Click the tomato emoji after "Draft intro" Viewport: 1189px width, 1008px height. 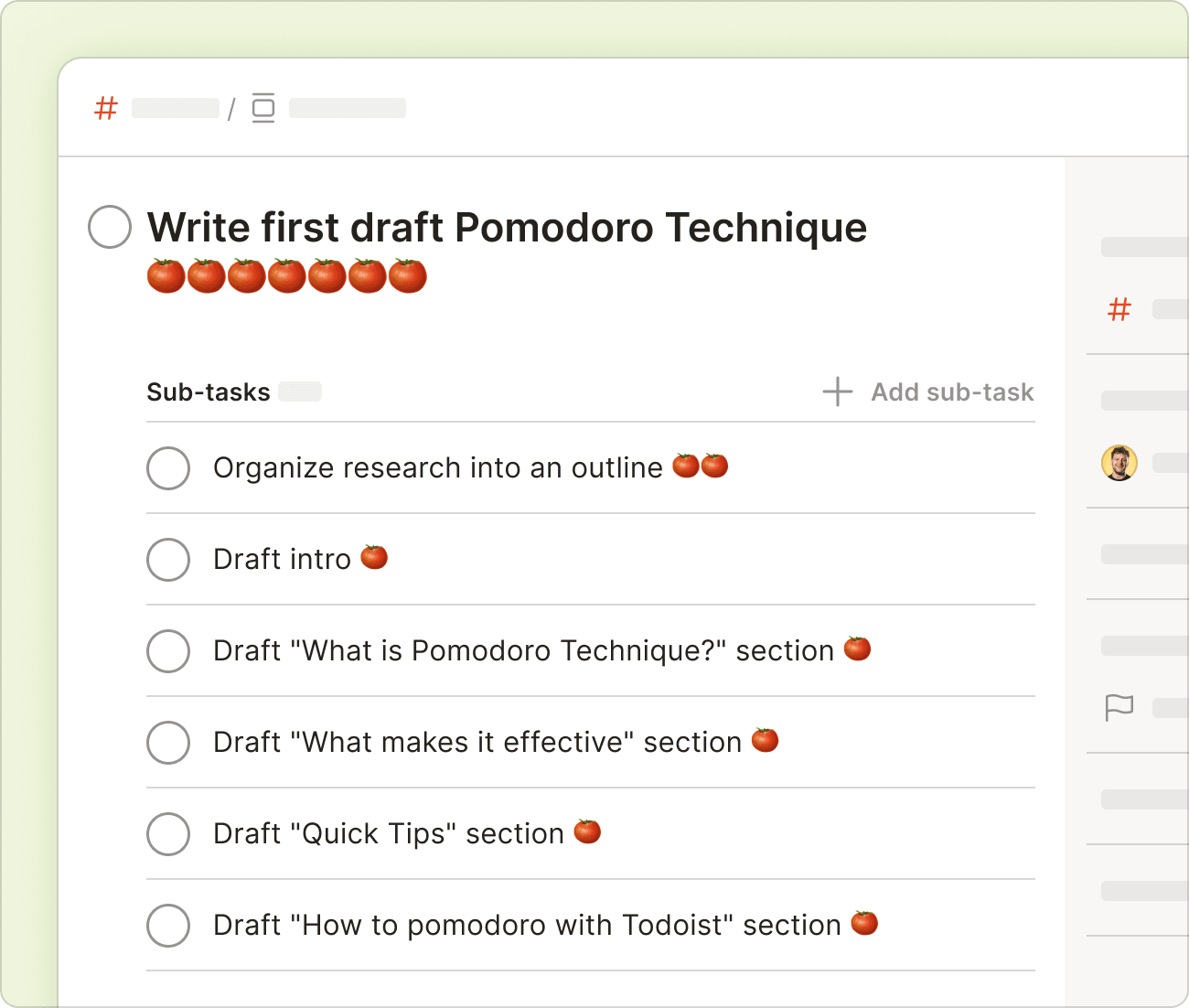point(373,557)
